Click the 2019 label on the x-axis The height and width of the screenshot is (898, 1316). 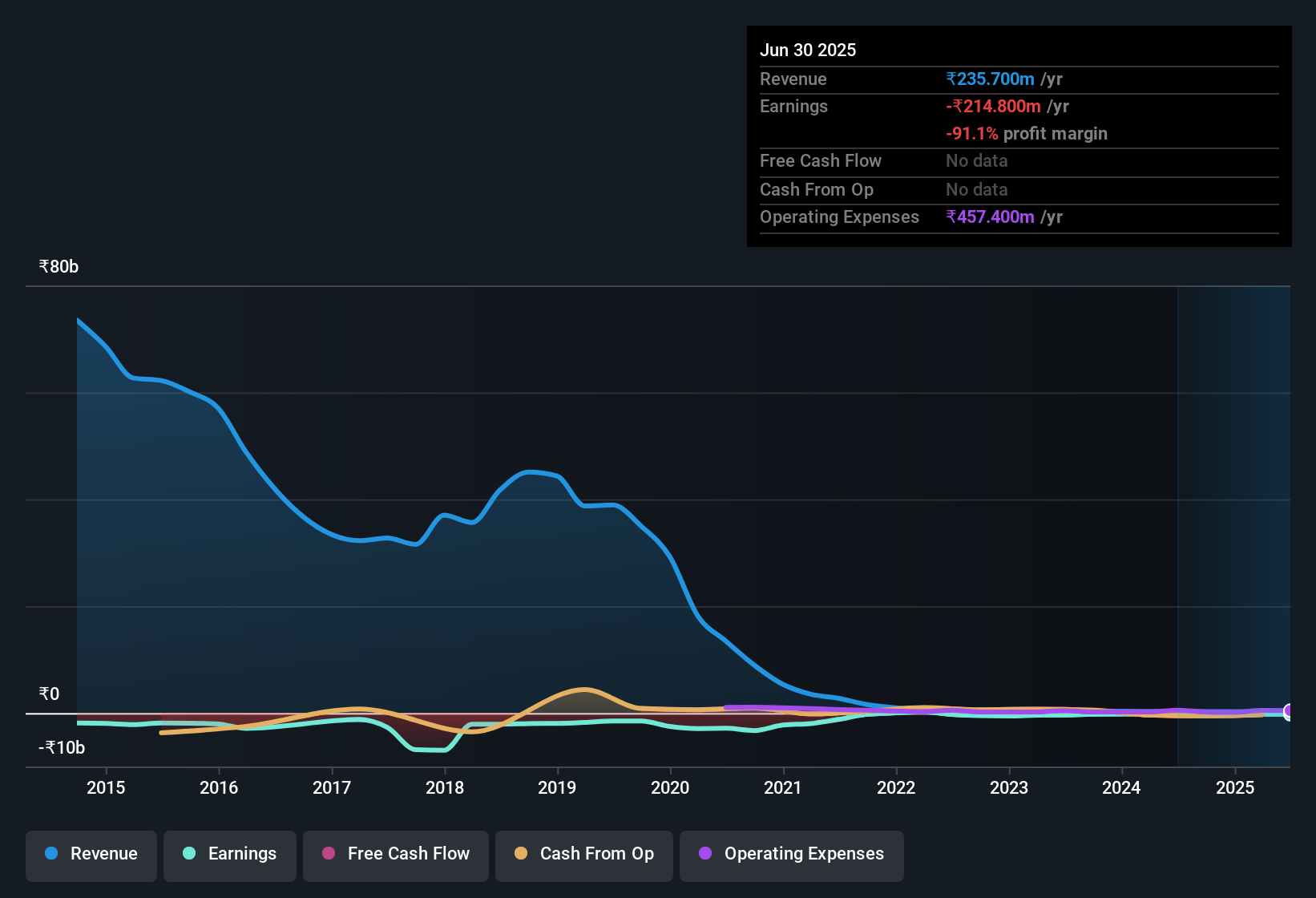coord(557,788)
